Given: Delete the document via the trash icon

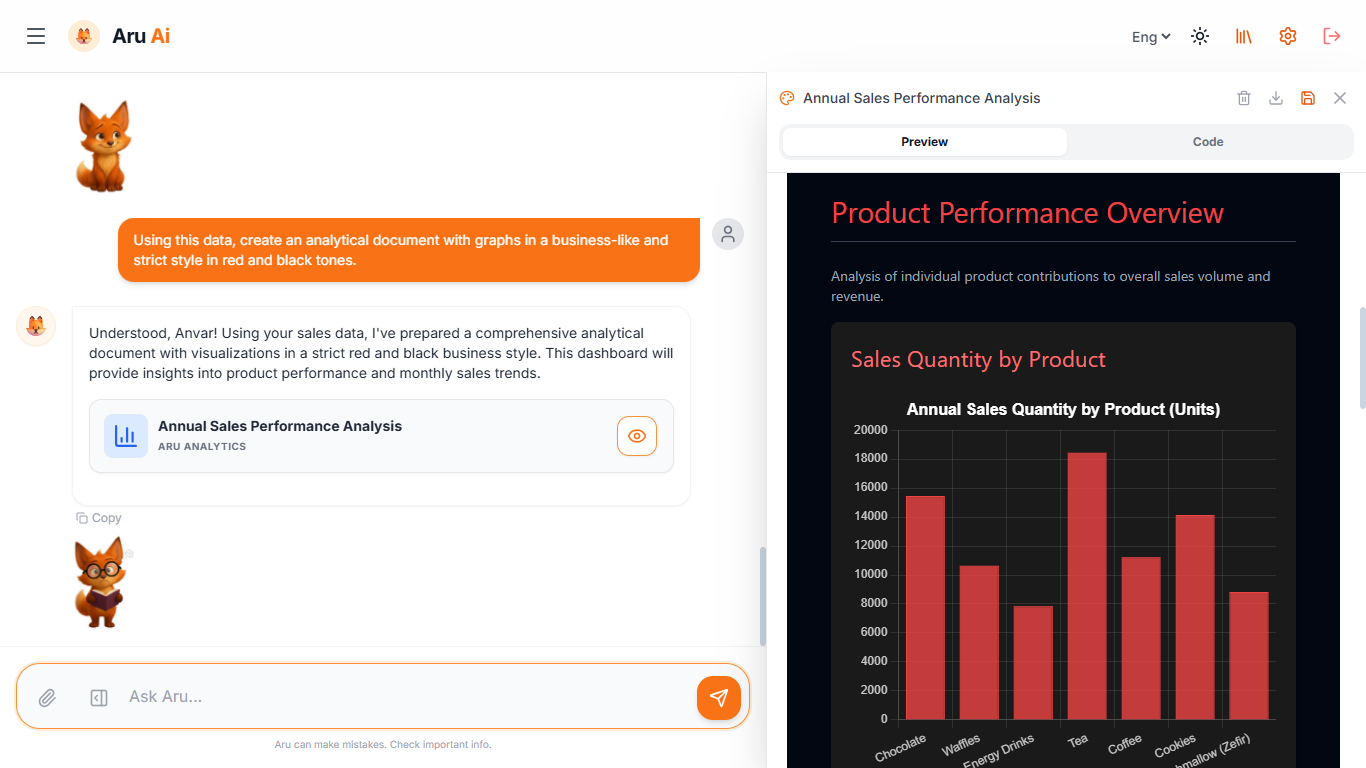Looking at the screenshot, I should pyautogui.click(x=1244, y=98).
